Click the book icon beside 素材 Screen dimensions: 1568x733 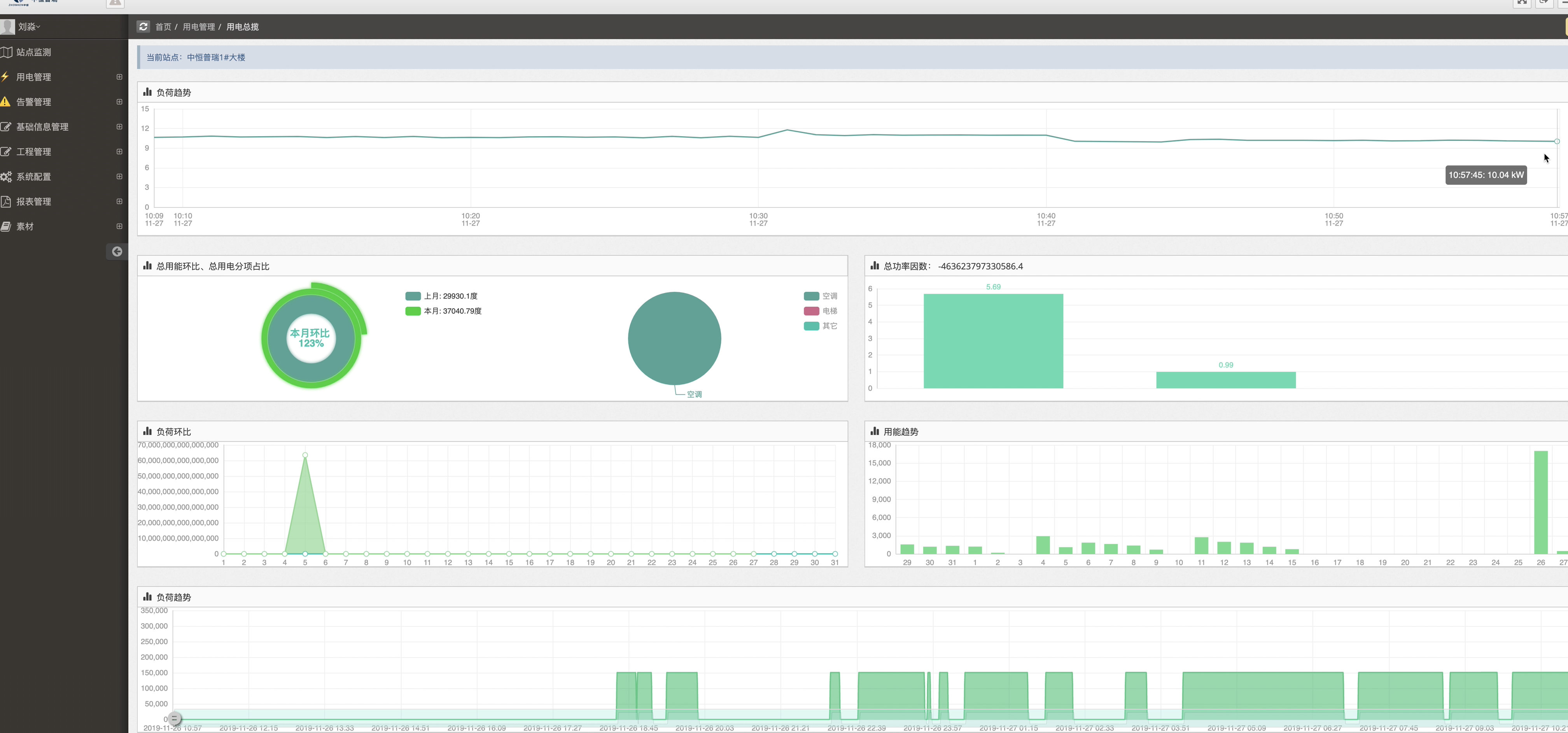click(6, 226)
